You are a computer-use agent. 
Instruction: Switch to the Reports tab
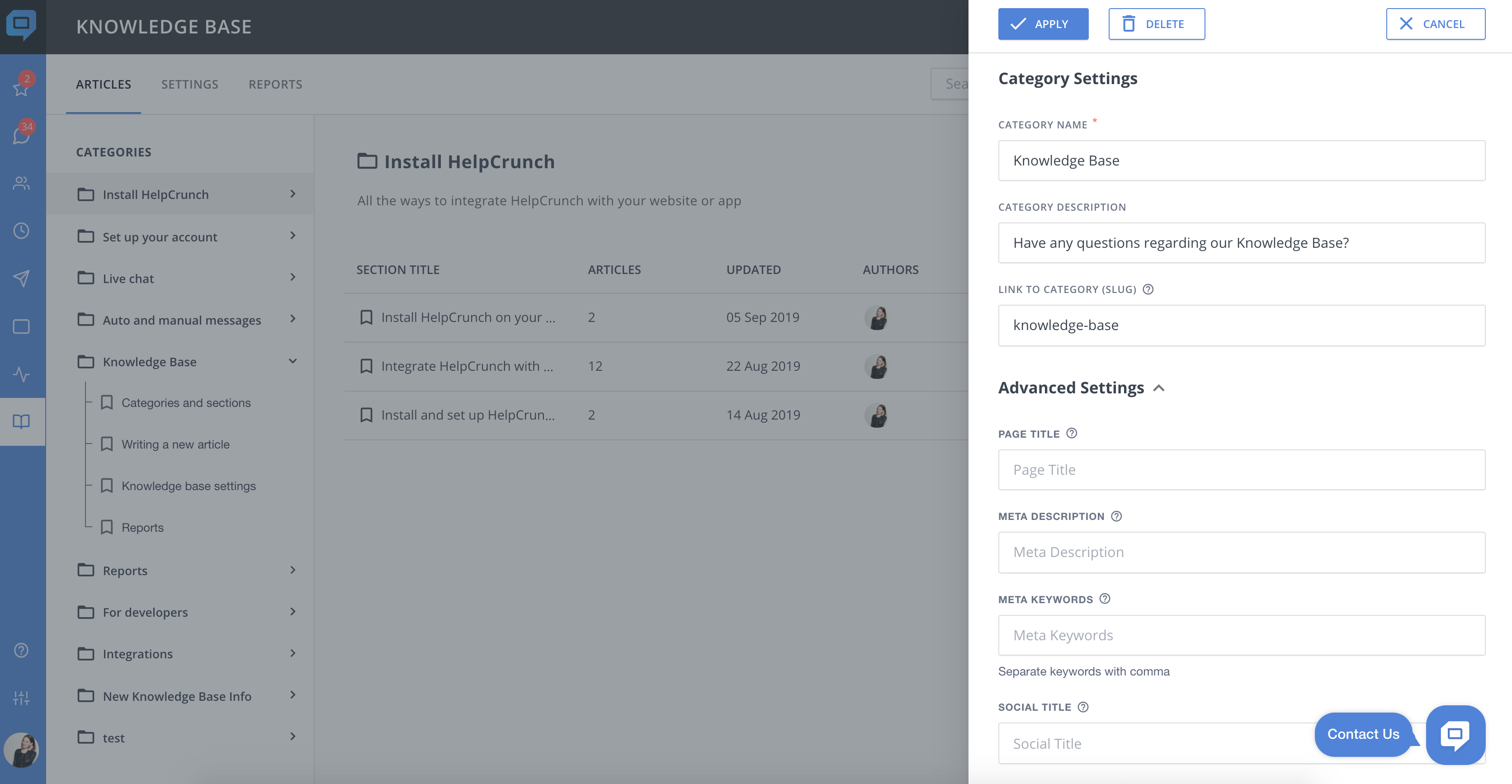pyautogui.click(x=275, y=84)
